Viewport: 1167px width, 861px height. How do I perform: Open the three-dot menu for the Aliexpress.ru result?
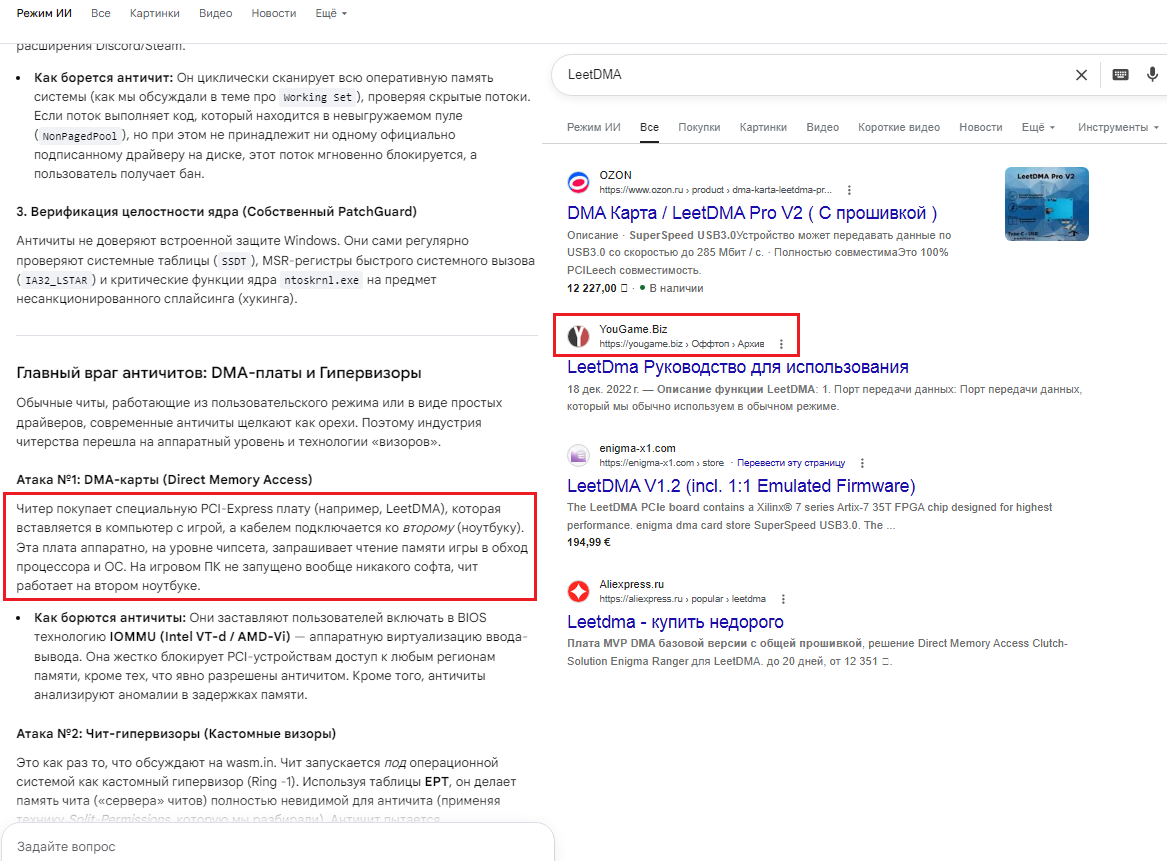pyautogui.click(x=783, y=599)
